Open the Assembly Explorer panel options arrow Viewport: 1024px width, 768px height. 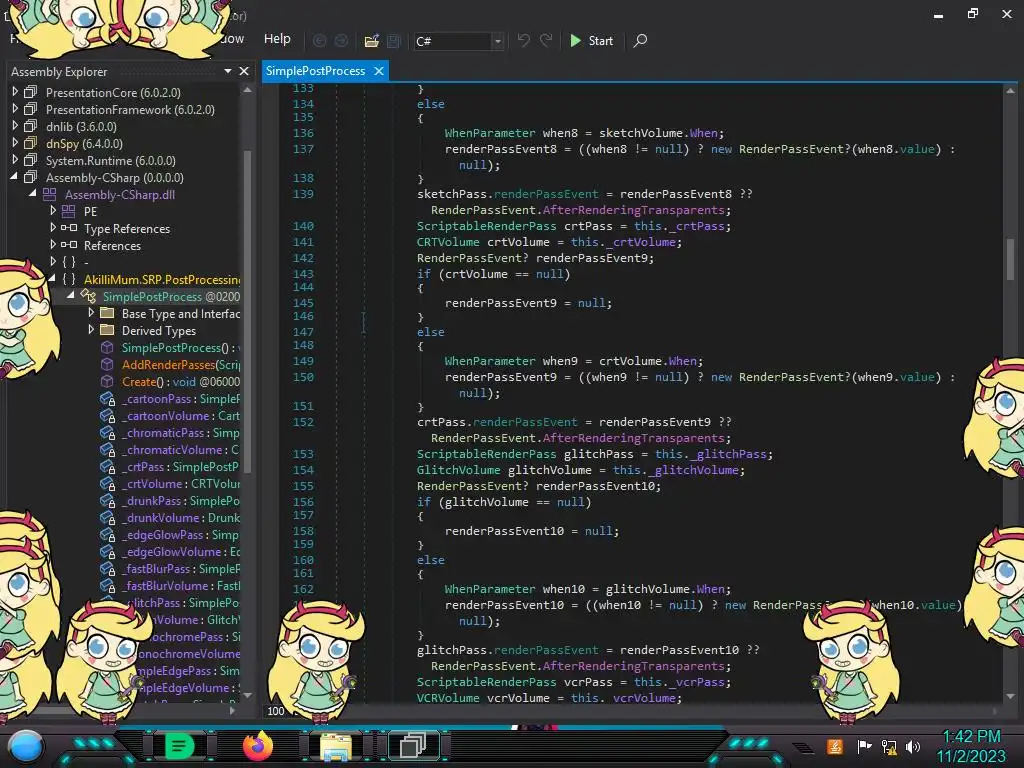point(228,71)
